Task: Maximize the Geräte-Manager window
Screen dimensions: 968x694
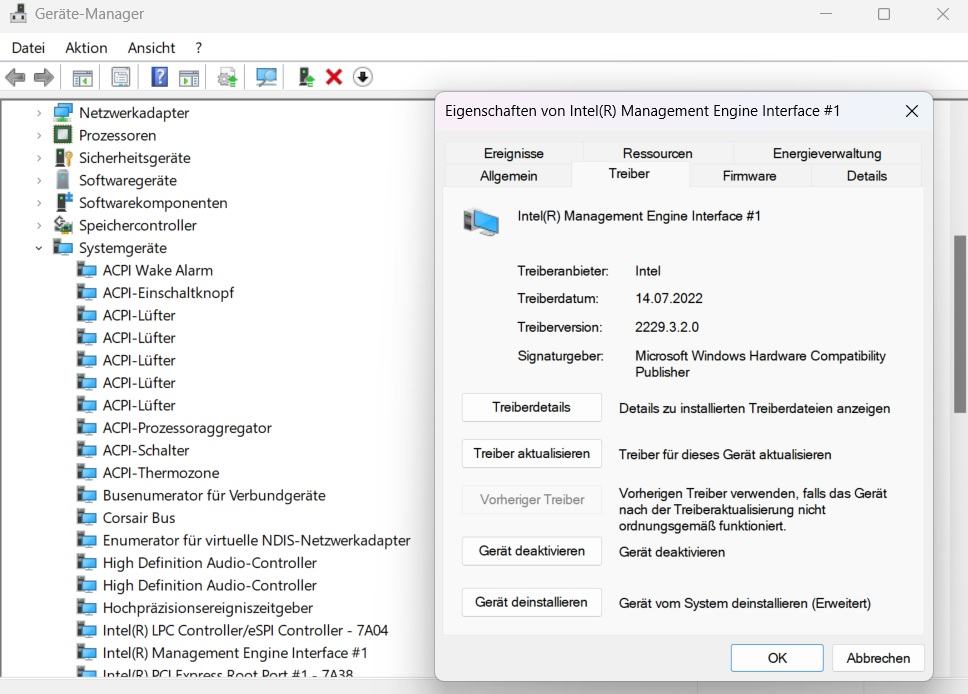Action: [883, 14]
